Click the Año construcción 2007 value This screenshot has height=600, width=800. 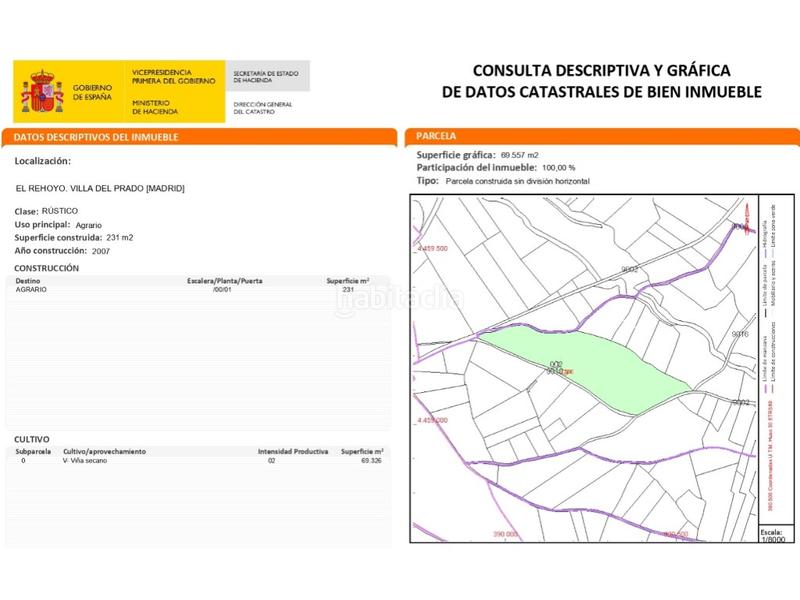[x=100, y=252]
